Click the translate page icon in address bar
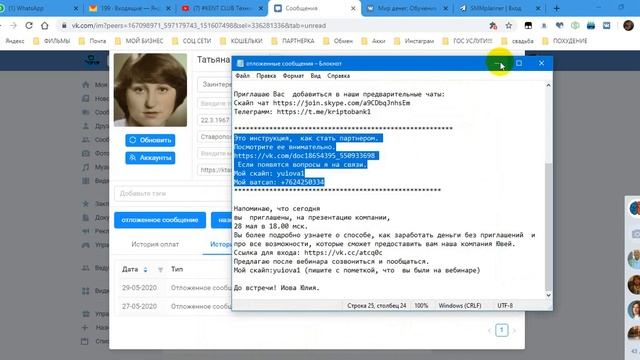The height and width of the screenshot is (360, 640). (493, 25)
